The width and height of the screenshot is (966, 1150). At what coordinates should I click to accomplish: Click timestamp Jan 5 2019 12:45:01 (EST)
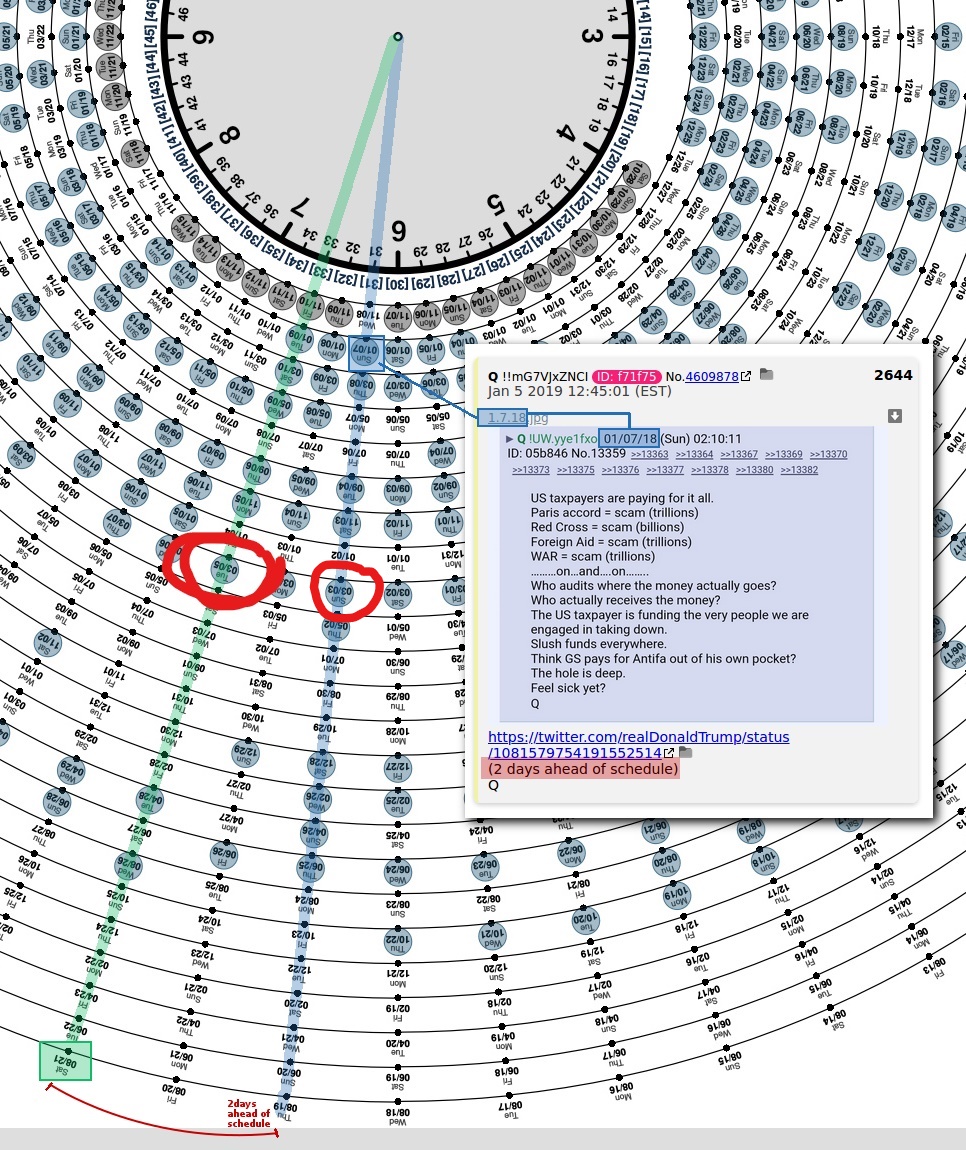coord(579,391)
